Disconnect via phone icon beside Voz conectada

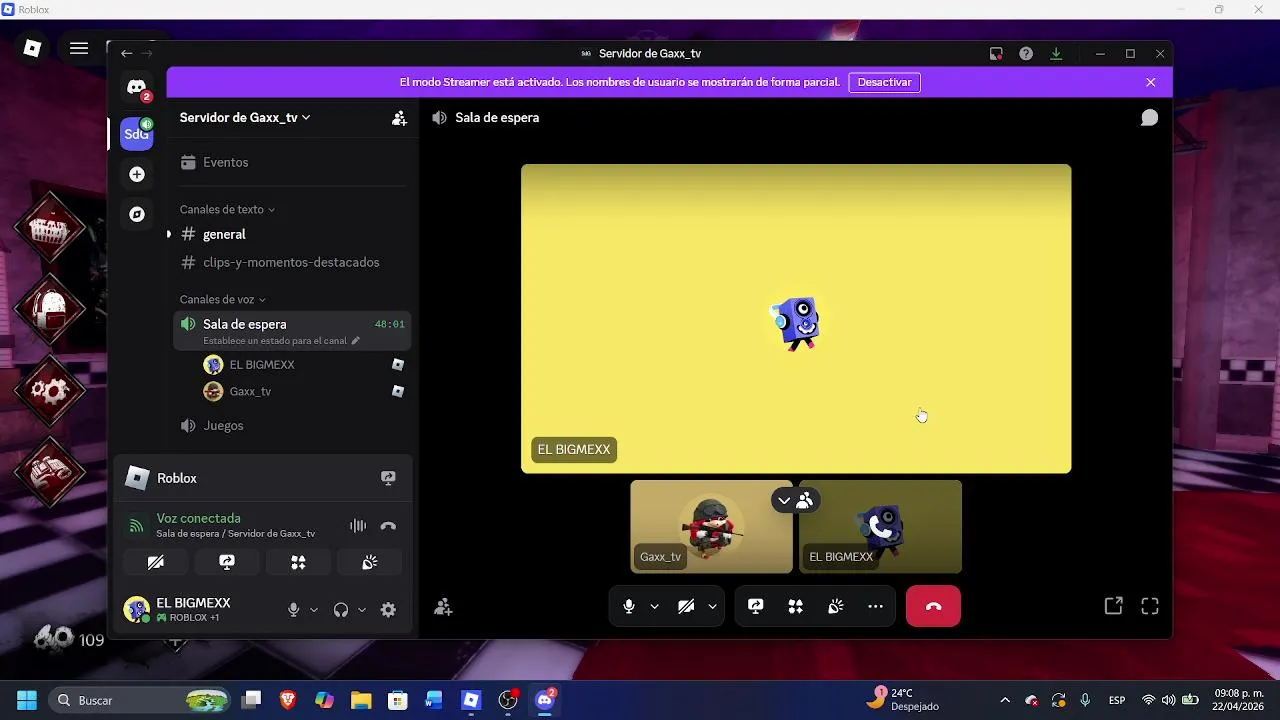pos(389,526)
